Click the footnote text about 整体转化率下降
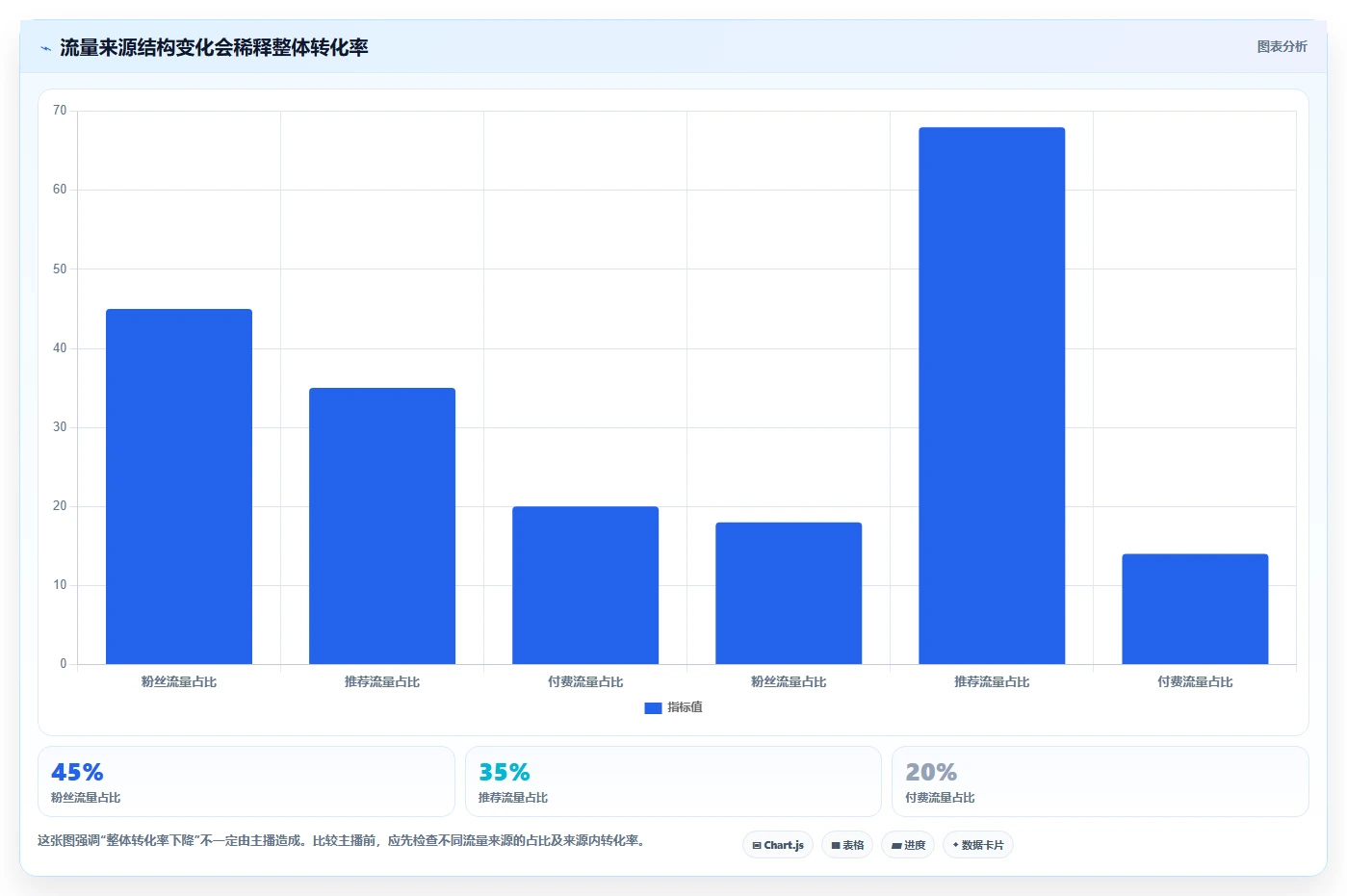Viewport: 1347px width, 896px height. click(x=341, y=840)
